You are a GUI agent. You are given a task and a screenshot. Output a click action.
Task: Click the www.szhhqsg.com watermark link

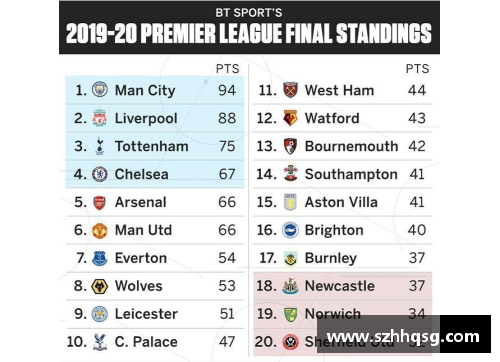(x=403, y=337)
